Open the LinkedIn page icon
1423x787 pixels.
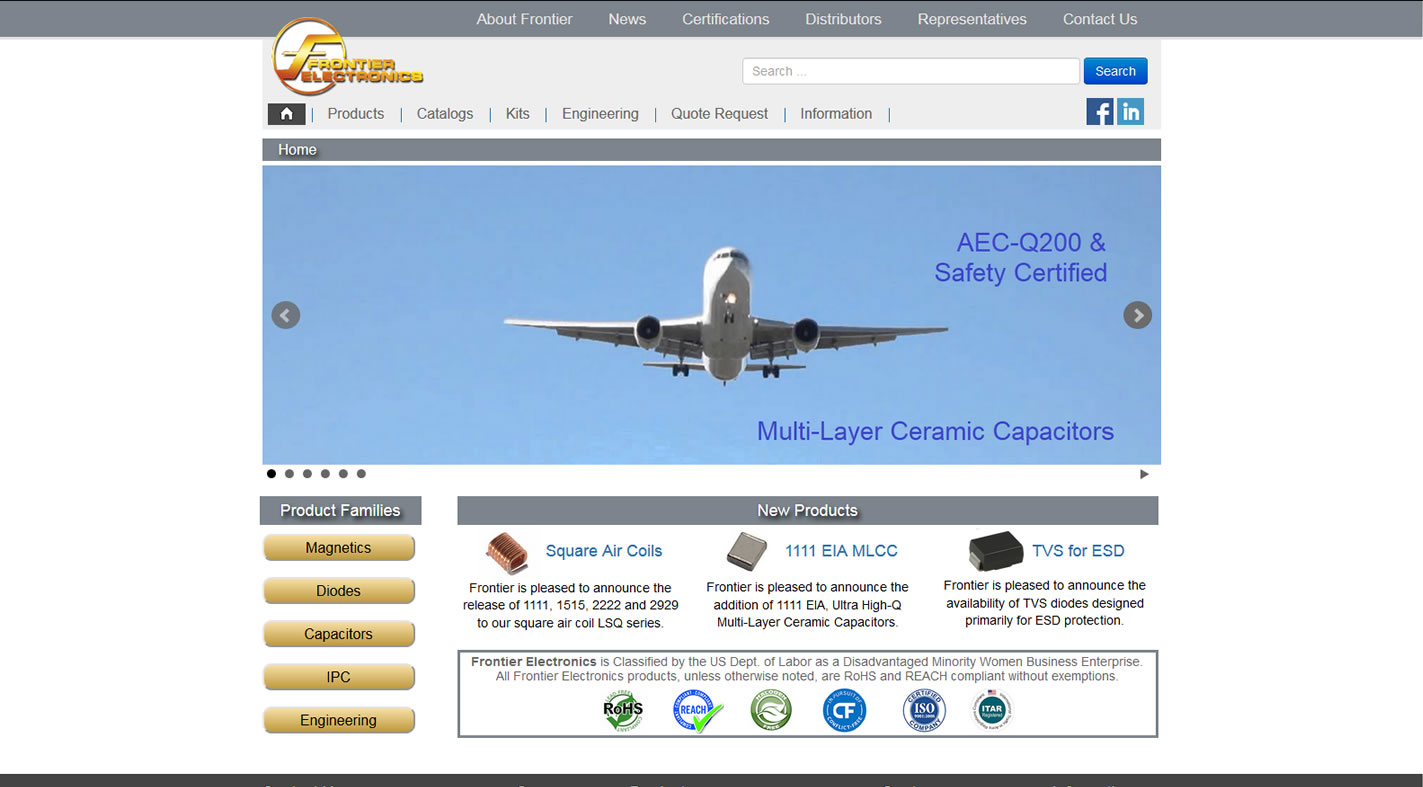click(x=1130, y=112)
